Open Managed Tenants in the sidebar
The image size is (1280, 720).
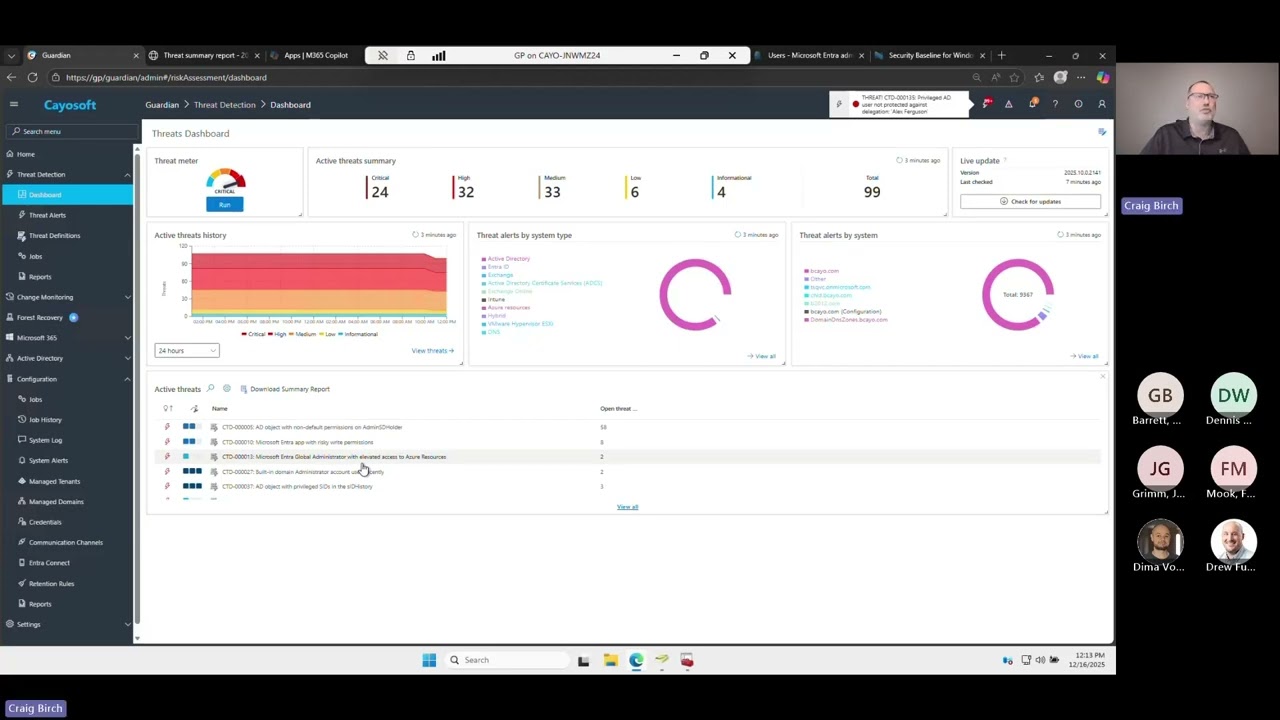click(x=54, y=481)
